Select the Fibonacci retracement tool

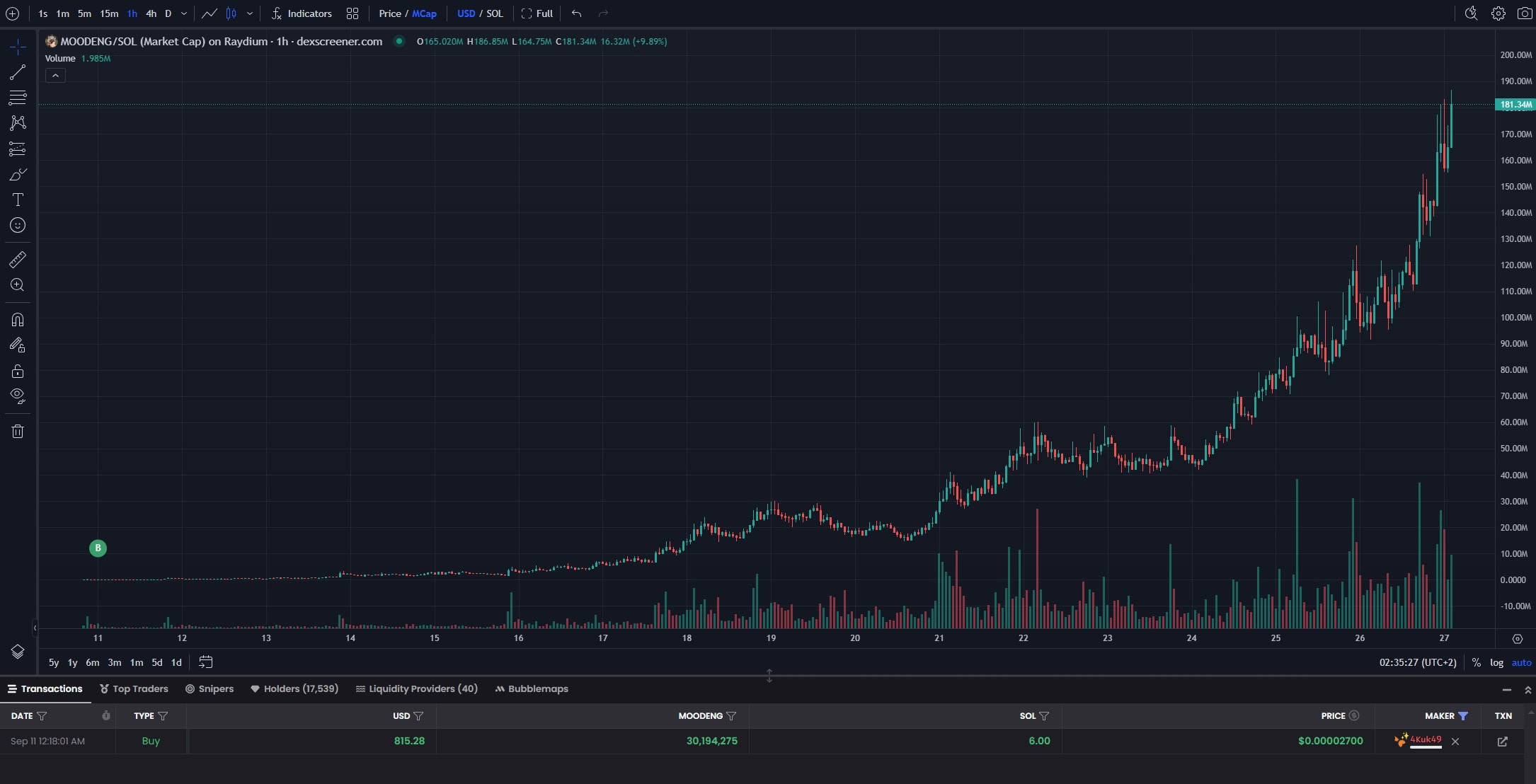[18, 98]
